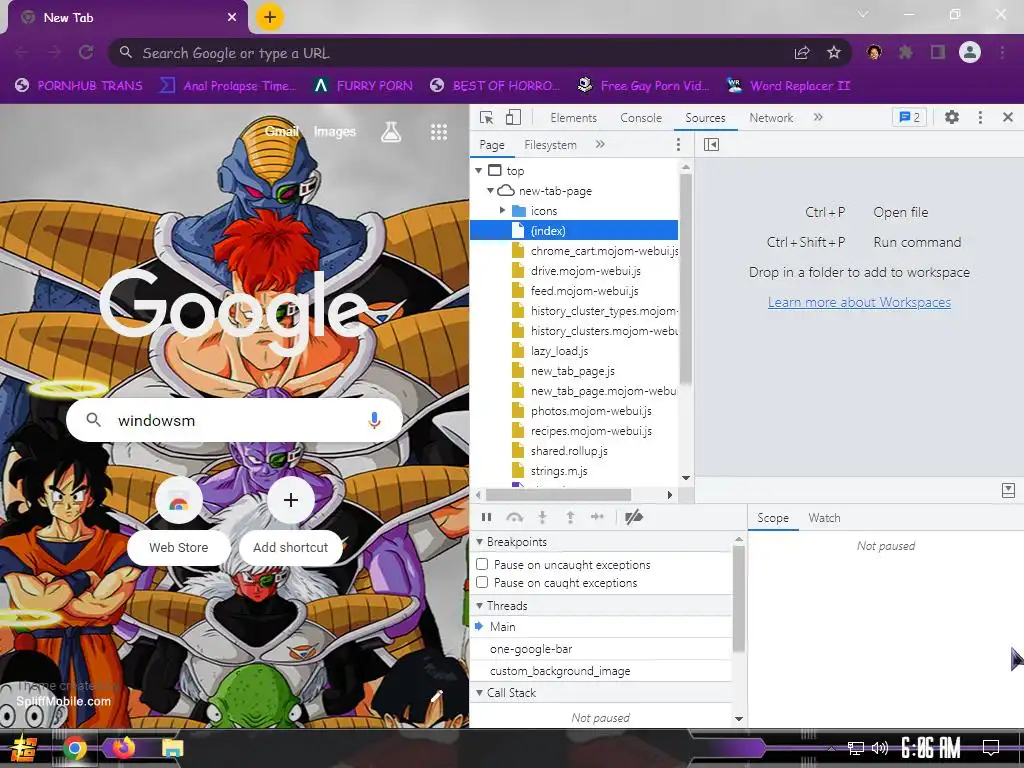The image size is (1024, 768).
Task: Click the customize page pencil icon
Action: [437, 697]
